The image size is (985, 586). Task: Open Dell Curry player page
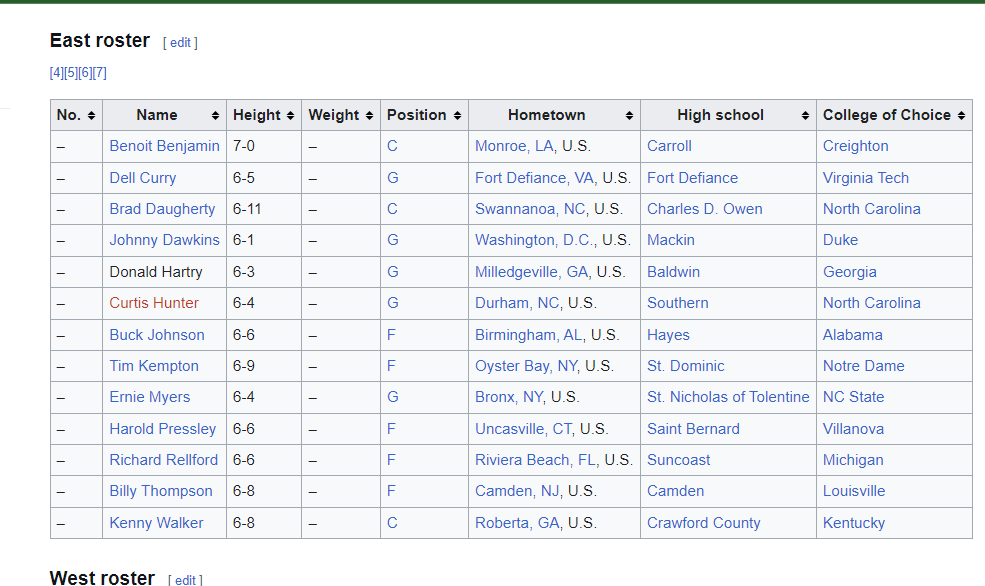pos(143,178)
